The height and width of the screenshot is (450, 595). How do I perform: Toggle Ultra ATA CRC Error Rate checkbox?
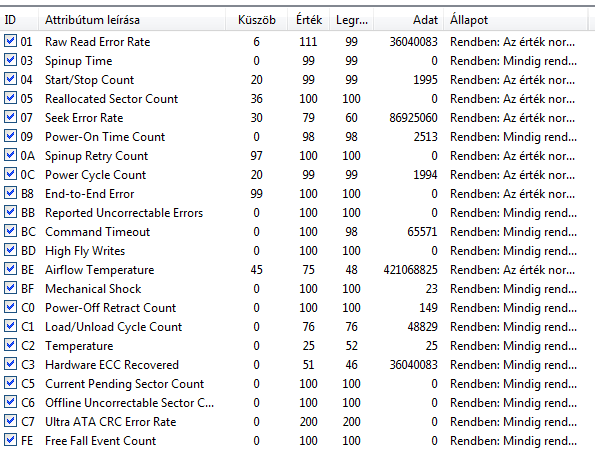10,420
